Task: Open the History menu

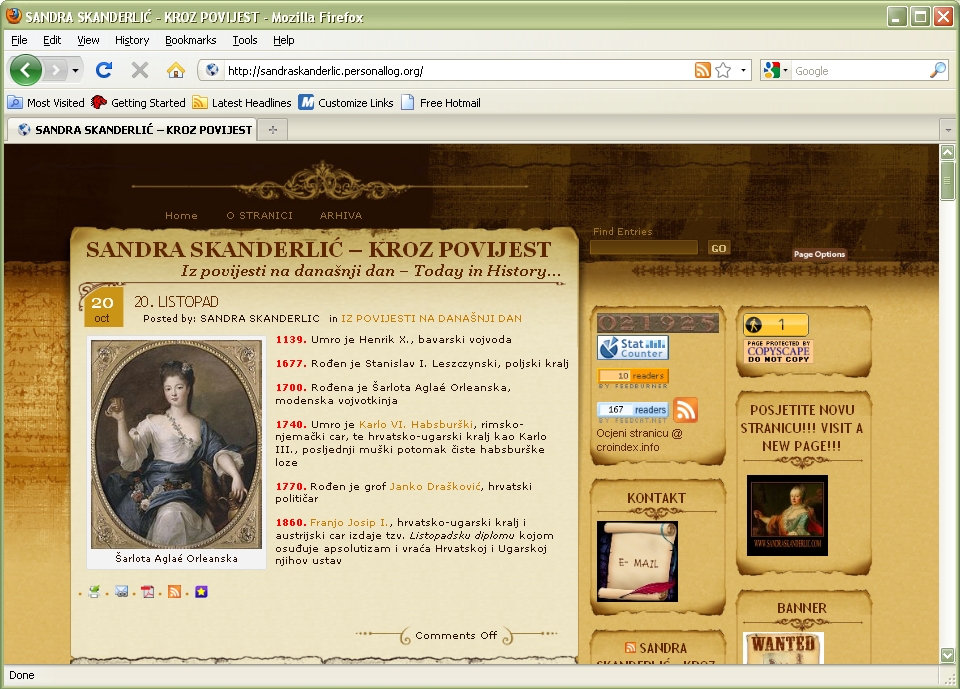Action: point(132,40)
